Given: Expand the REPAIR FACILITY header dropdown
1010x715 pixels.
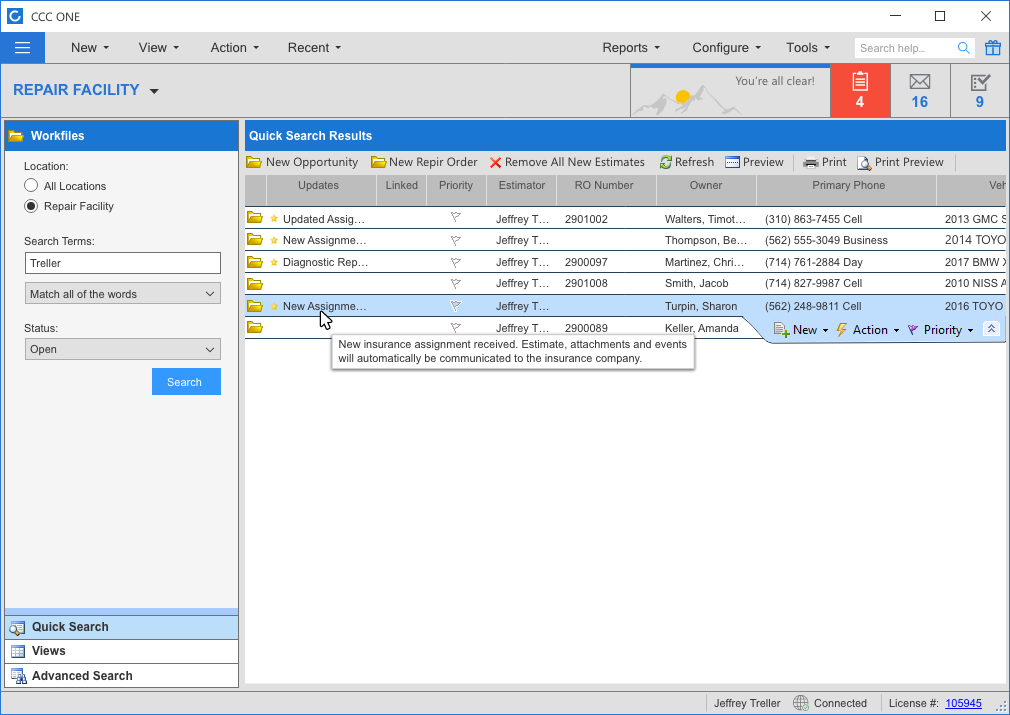Looking at the screenshot, I should 154,91.
